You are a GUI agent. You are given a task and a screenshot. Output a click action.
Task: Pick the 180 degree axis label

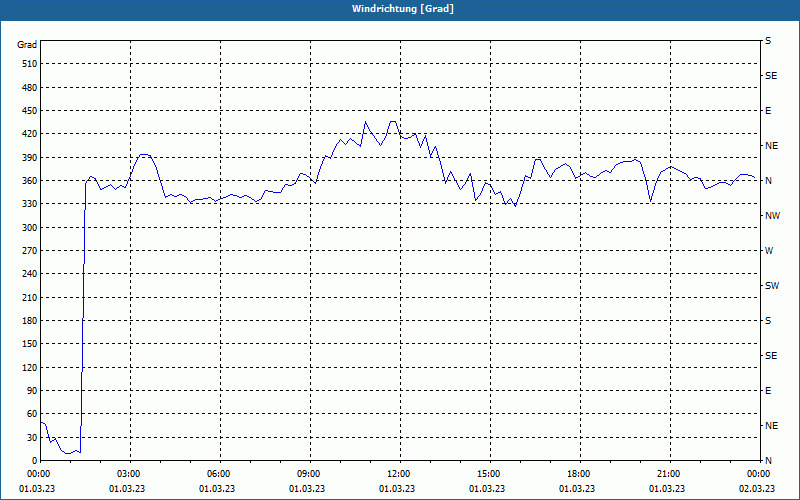(30, 321)
